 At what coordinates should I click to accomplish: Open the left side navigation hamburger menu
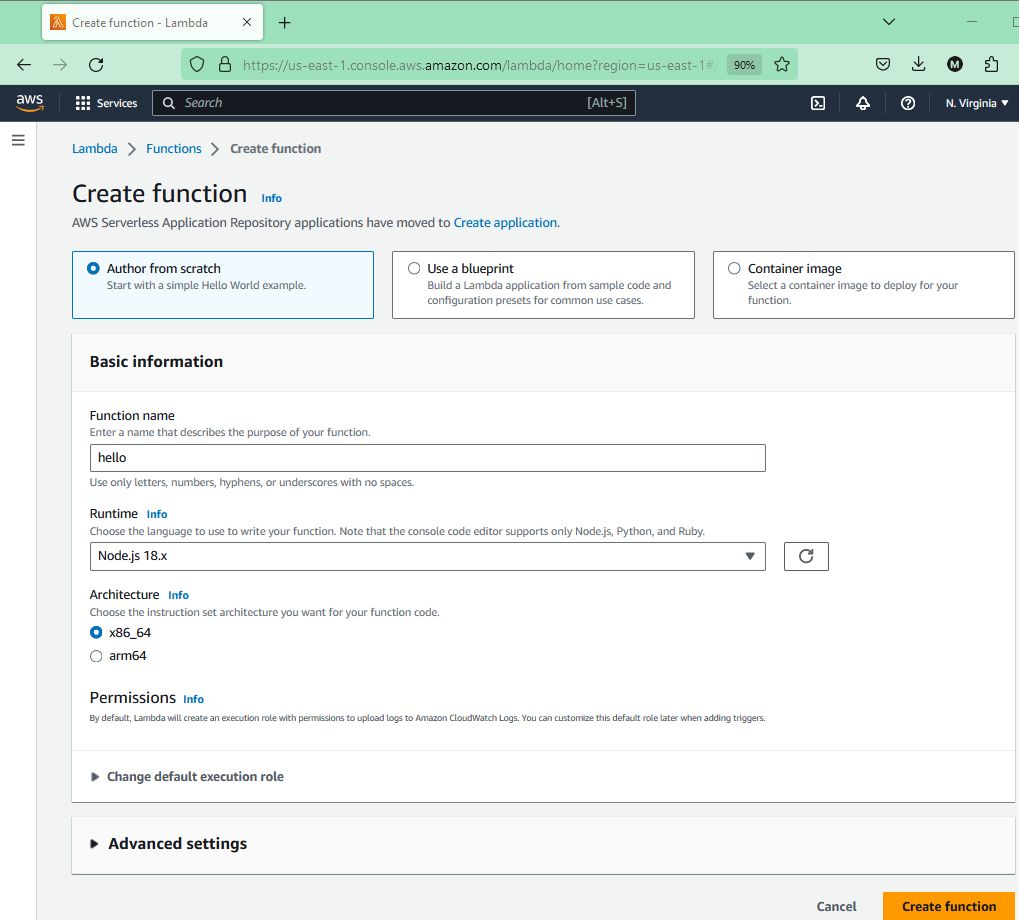[18, 140]
